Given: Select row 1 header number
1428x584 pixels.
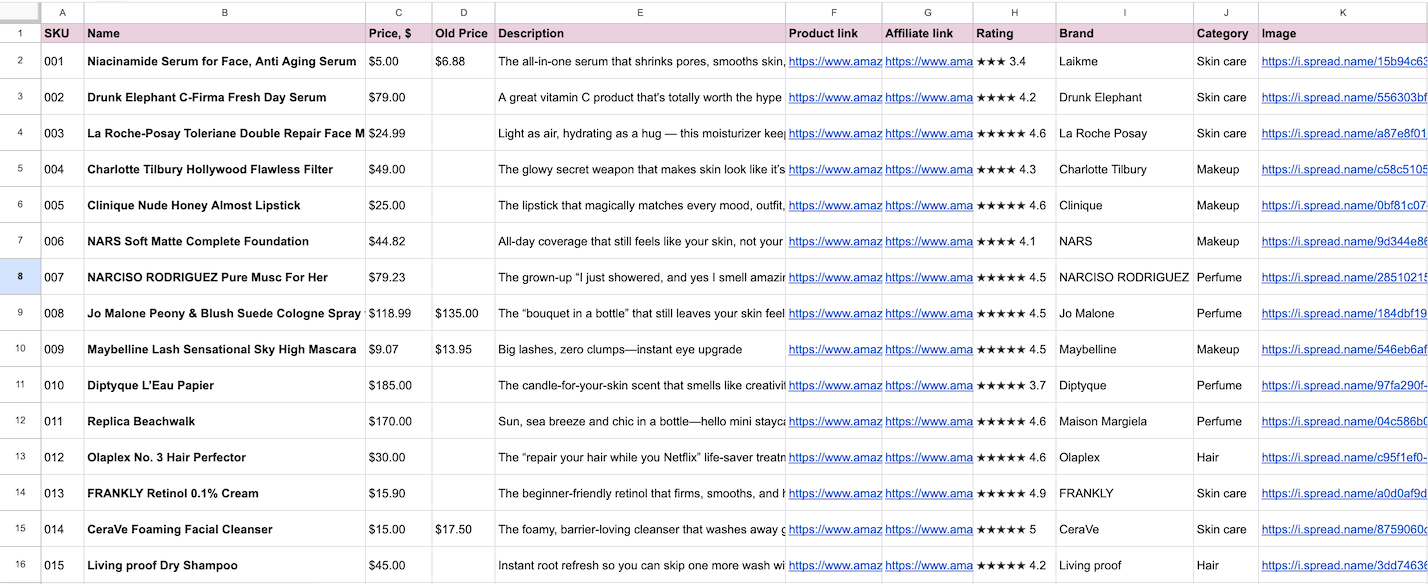Looking at the screenshot, I should (x=20, y=33).
